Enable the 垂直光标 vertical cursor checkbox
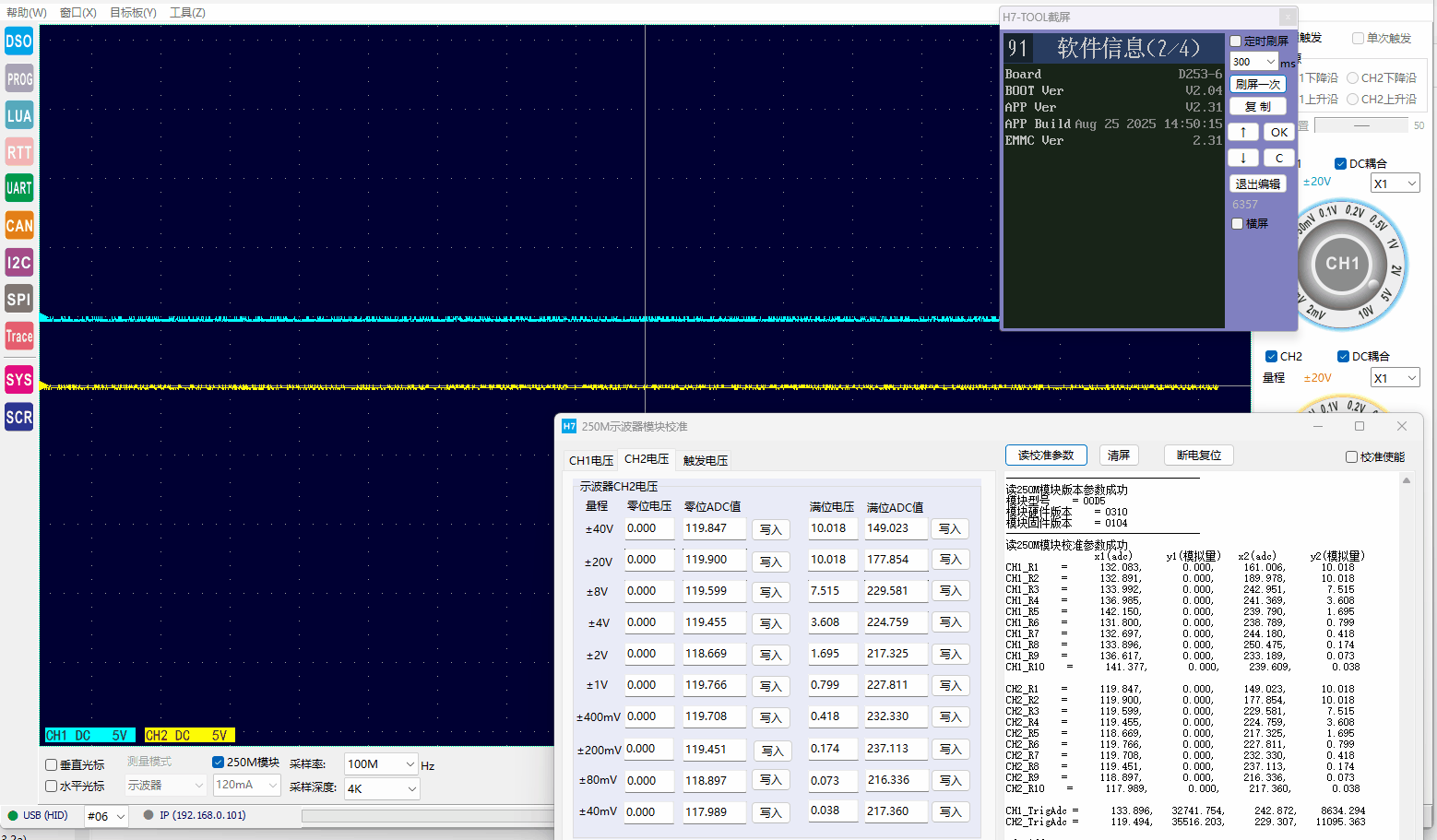The image size is (1437, 840). pos(52,765)
